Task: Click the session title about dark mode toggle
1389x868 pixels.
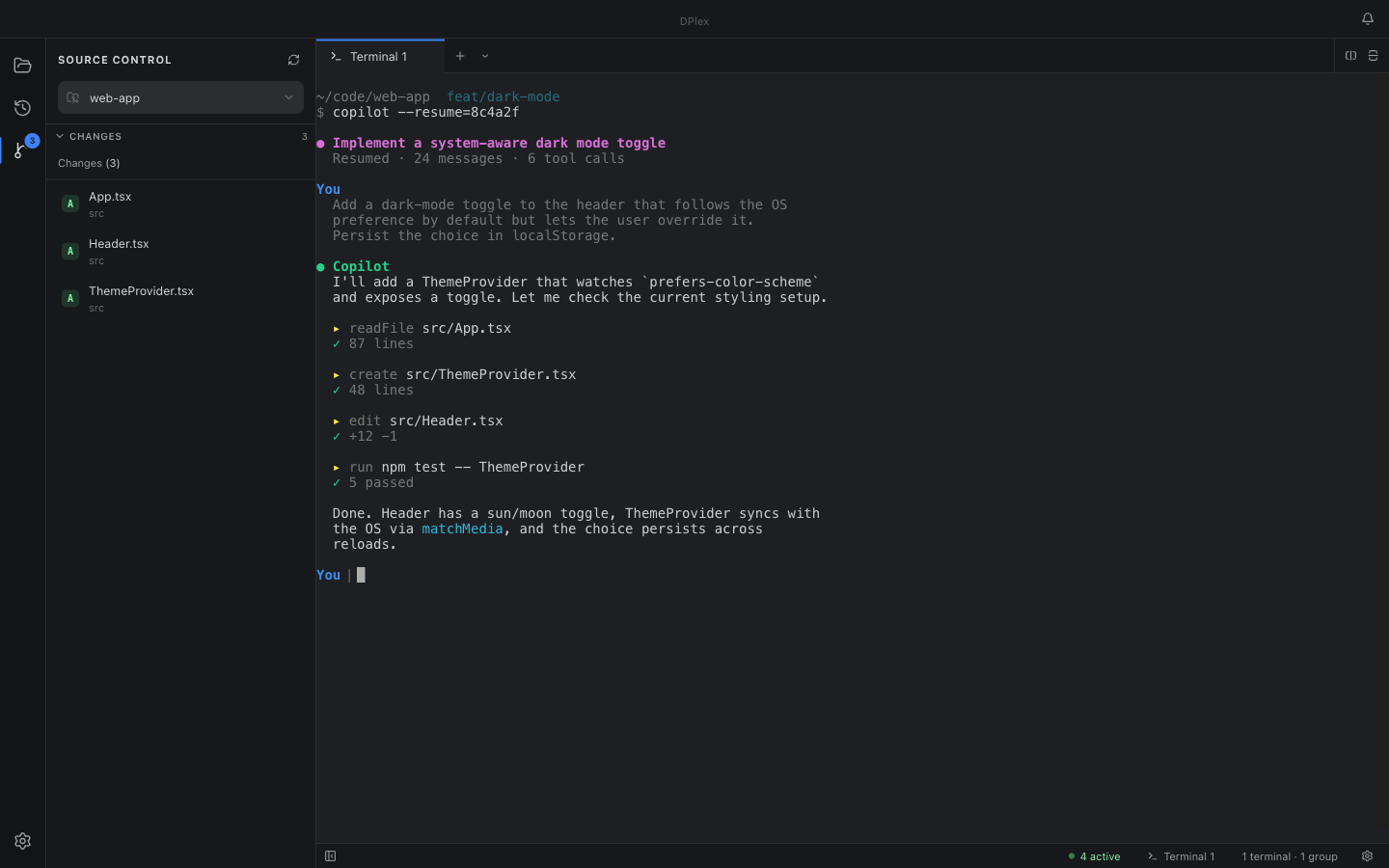Action: (x=499, y=143)
